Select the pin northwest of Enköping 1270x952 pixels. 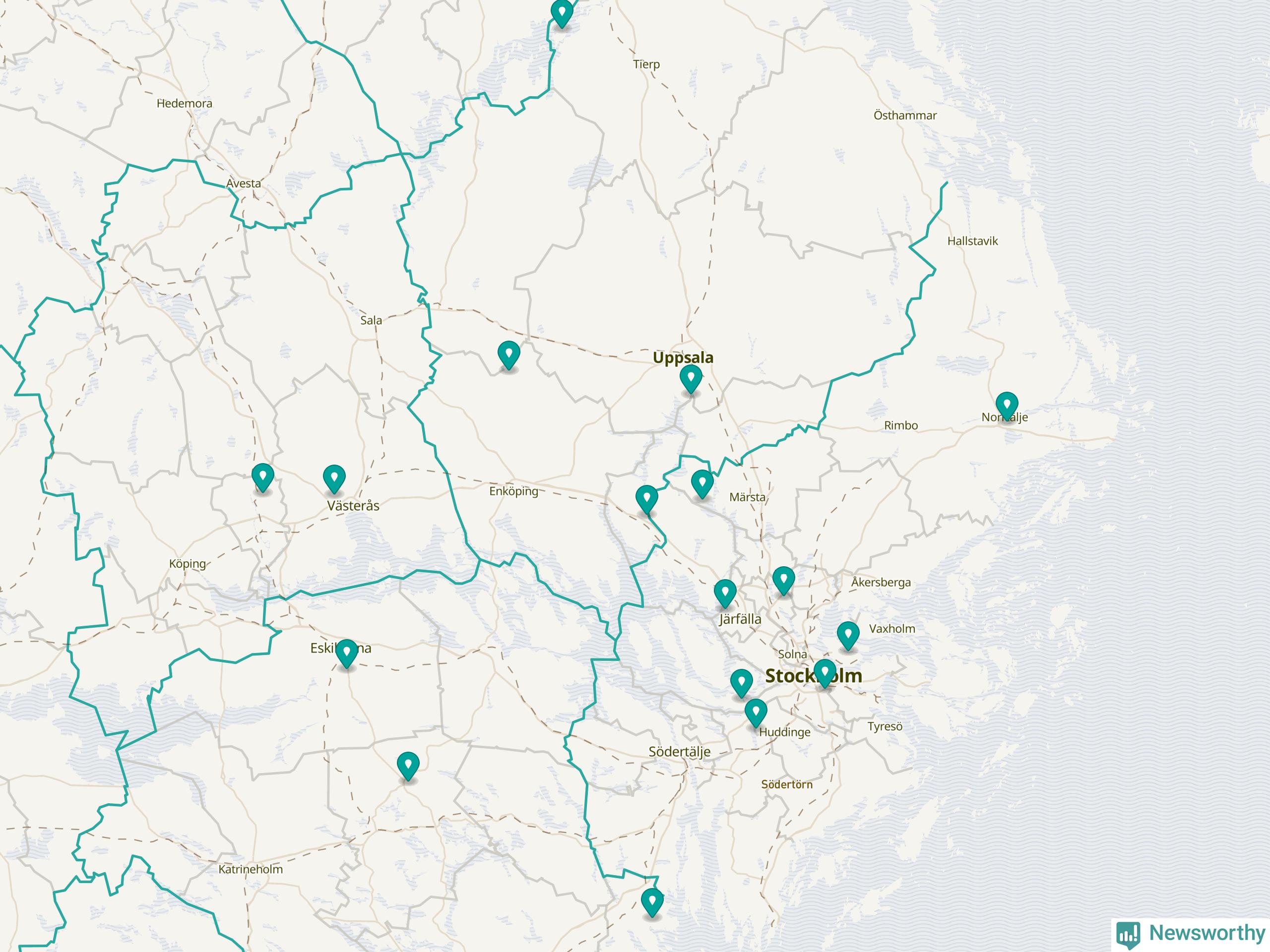(508, 354)
